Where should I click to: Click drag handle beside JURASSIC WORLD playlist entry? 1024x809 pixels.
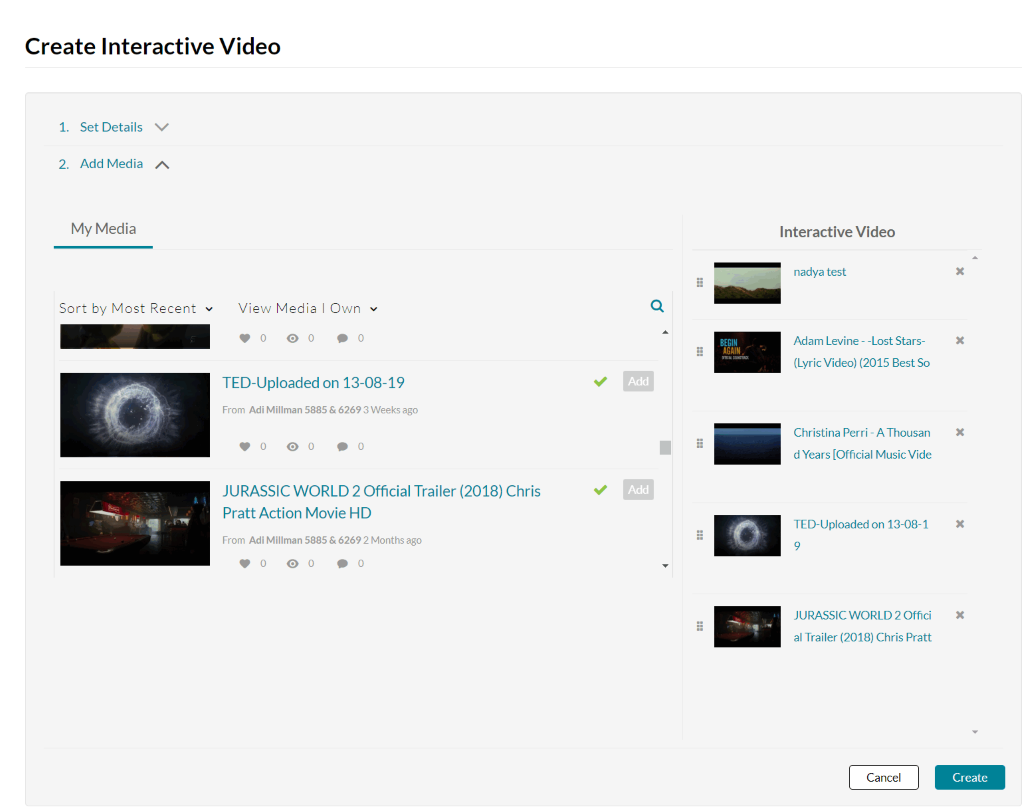click(699, 626)
